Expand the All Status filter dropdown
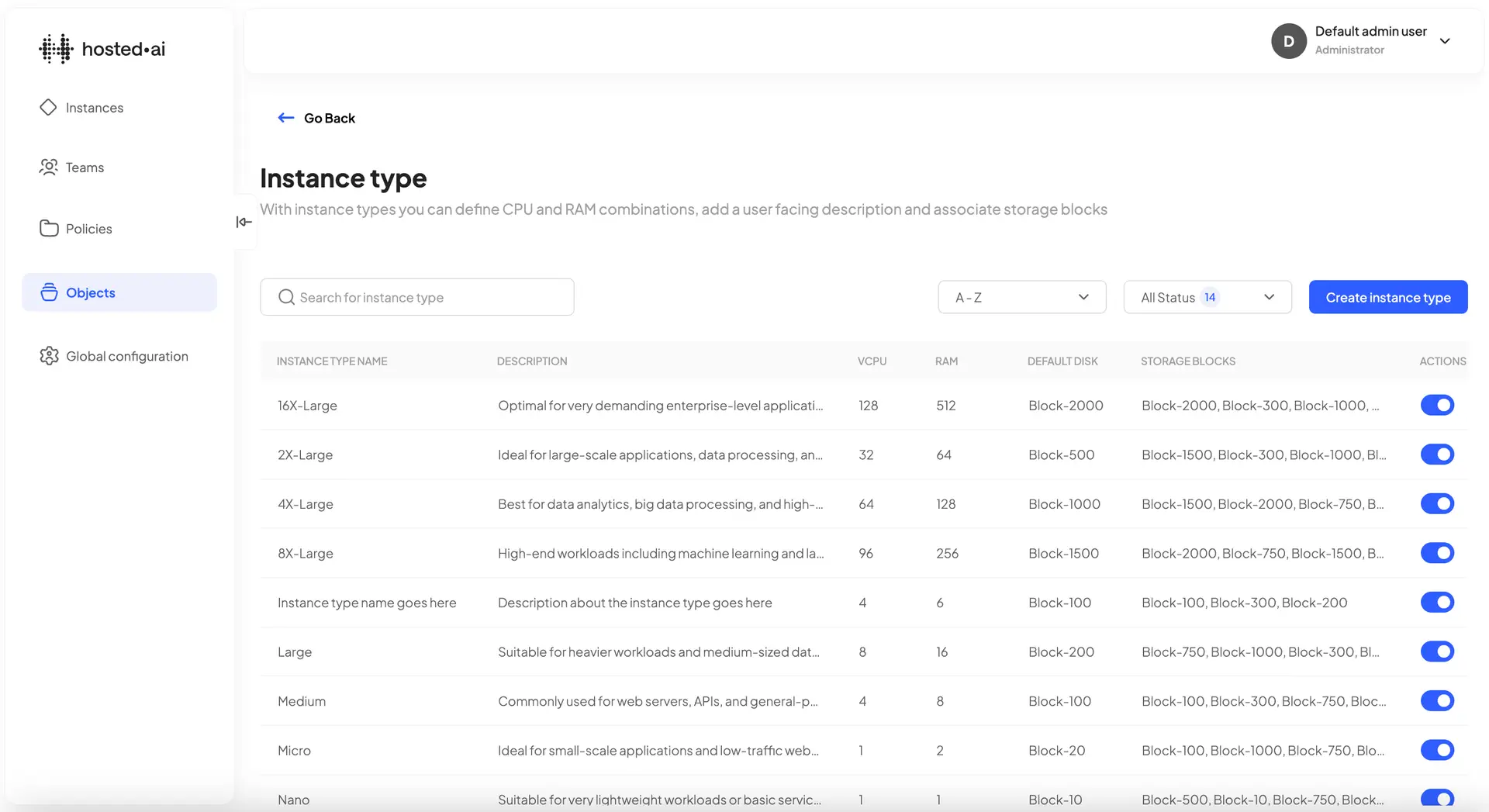This screenshot has height=812, width=1489. (x=1207, y=297)
